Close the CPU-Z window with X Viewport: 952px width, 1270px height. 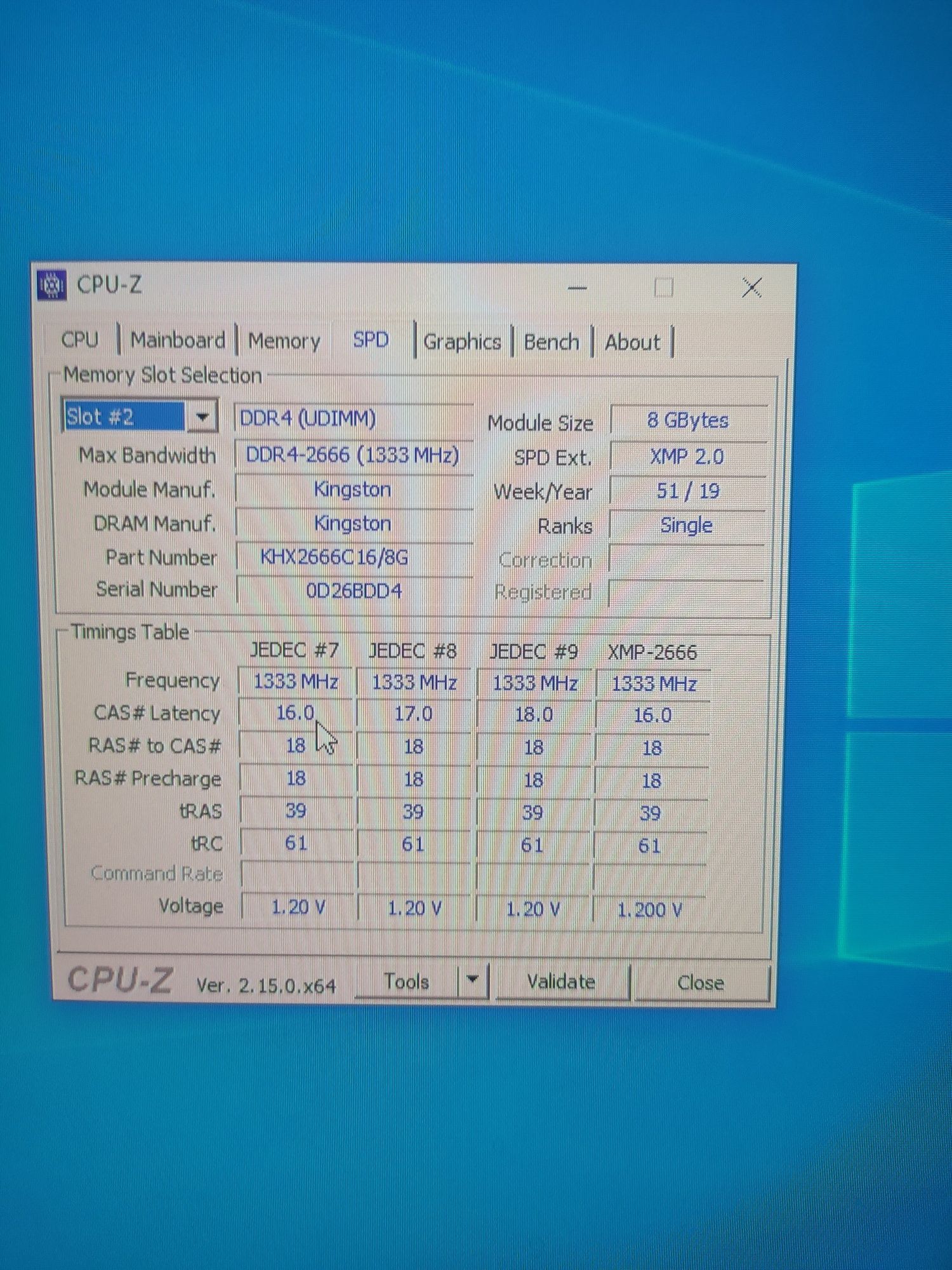(x=753, y=288)
